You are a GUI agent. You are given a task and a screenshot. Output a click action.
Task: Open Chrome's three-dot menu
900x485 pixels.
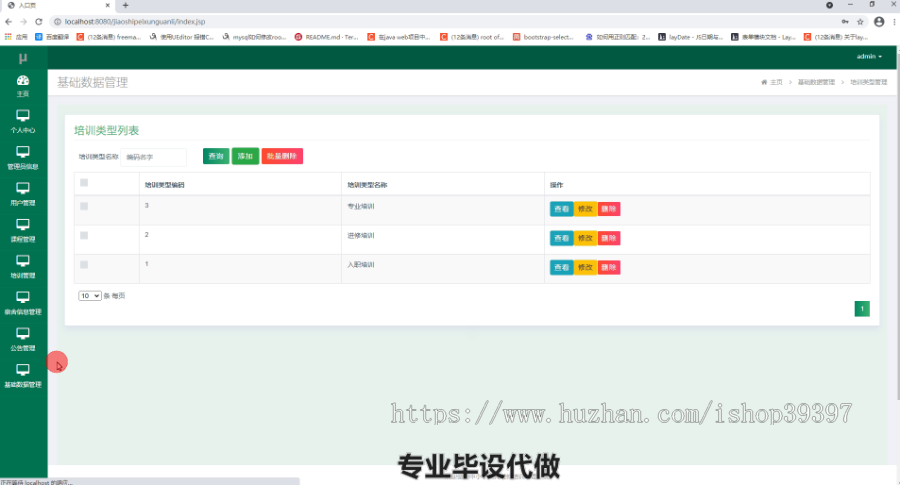coord(894,22)
